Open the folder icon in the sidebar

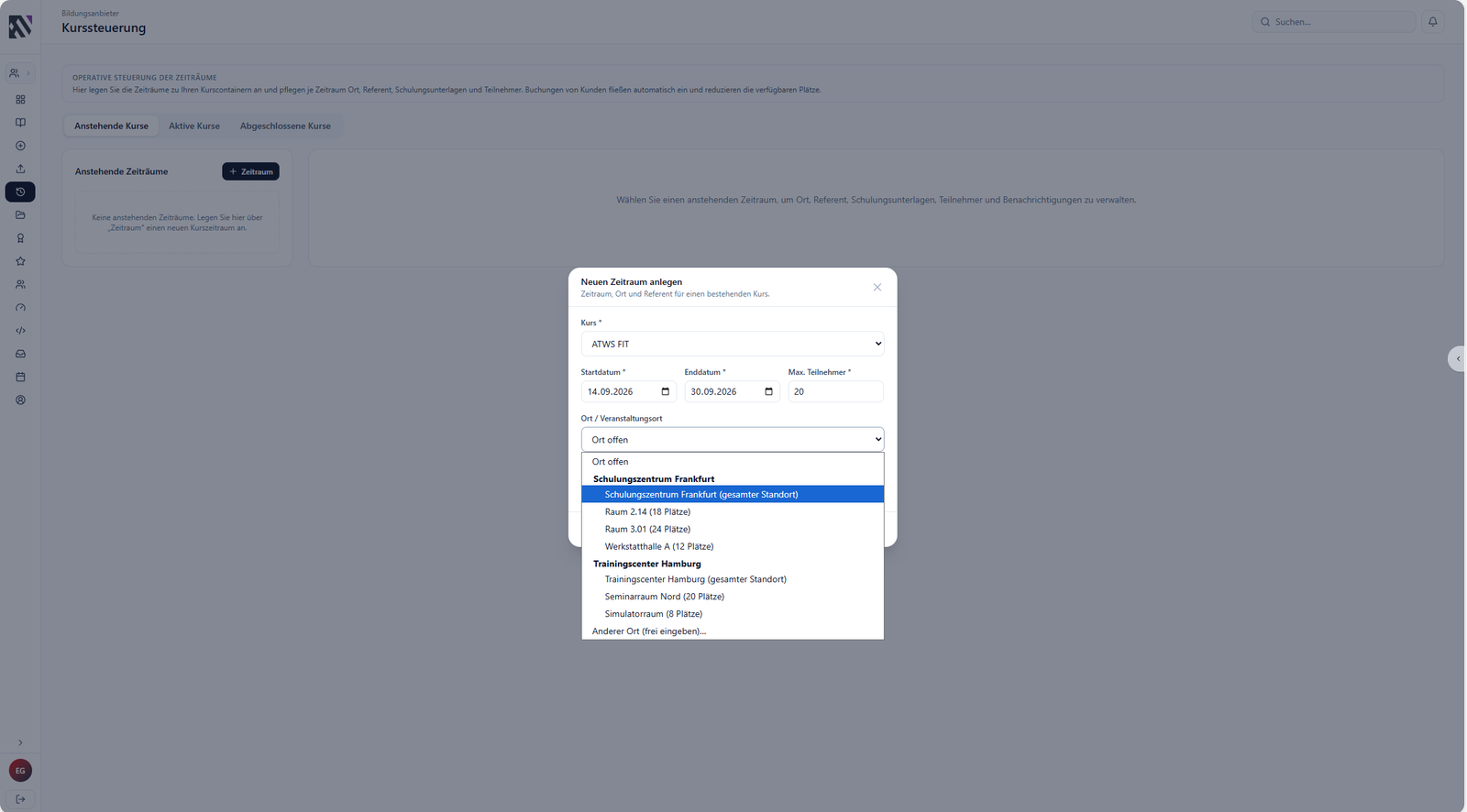click(x=20, y=215)
